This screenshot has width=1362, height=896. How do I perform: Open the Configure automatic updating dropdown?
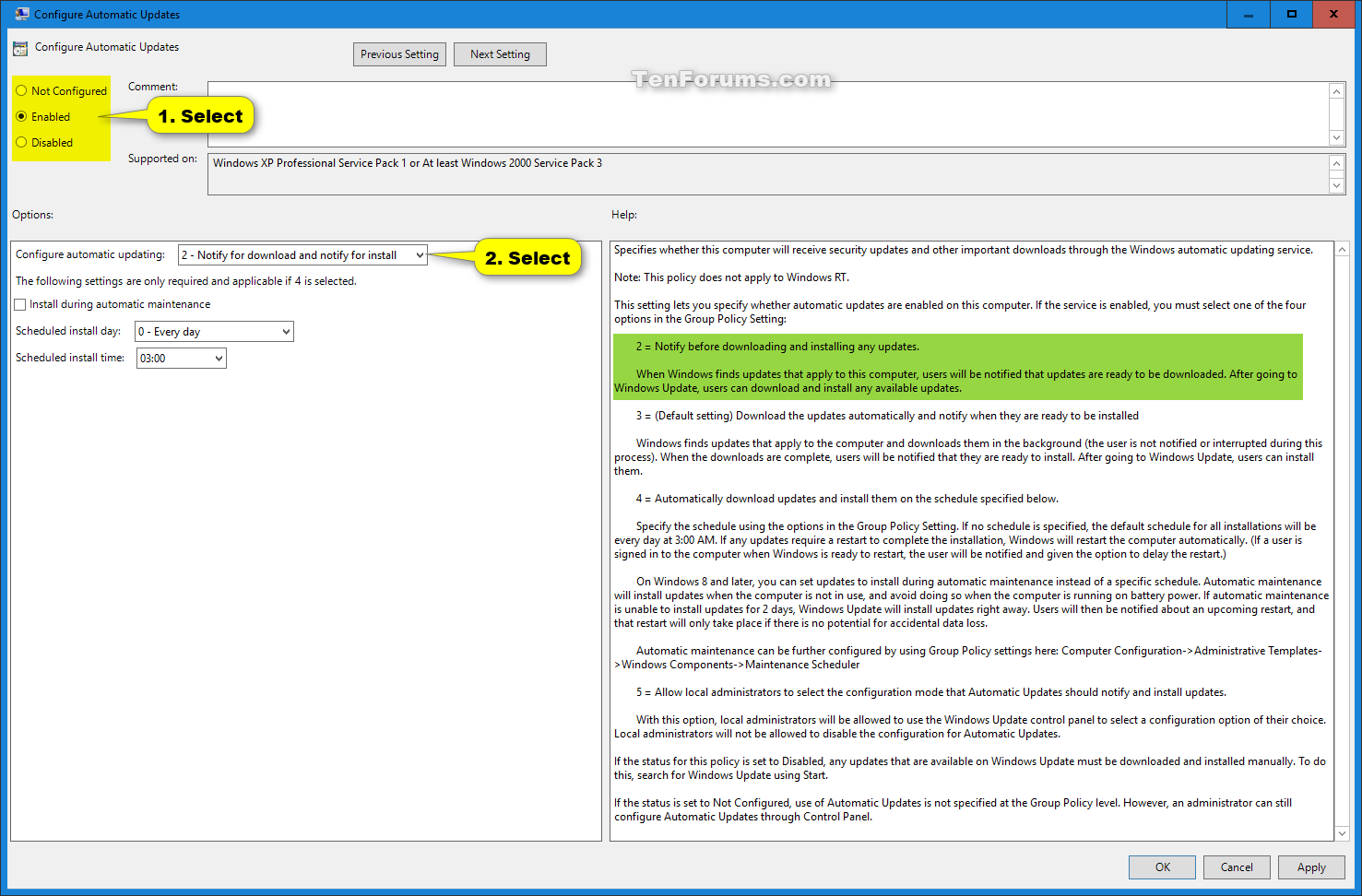pyautogui.click(x=302, y=255)
